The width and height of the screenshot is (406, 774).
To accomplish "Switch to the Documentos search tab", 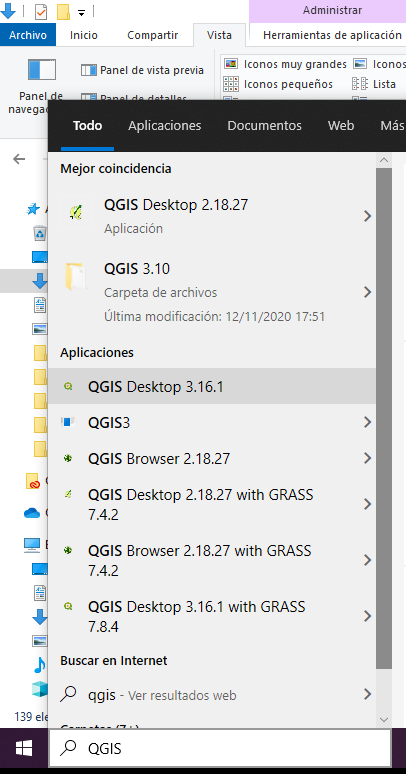I will 264,126.
